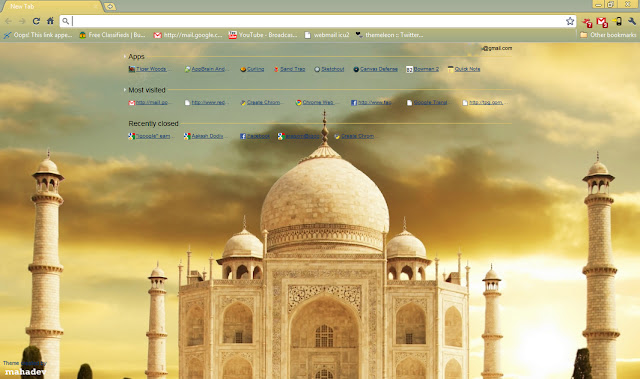The height and width of the screenshot is (379, 640).
Task: Select the New Tab tab
Action: [x=51, y=7]
